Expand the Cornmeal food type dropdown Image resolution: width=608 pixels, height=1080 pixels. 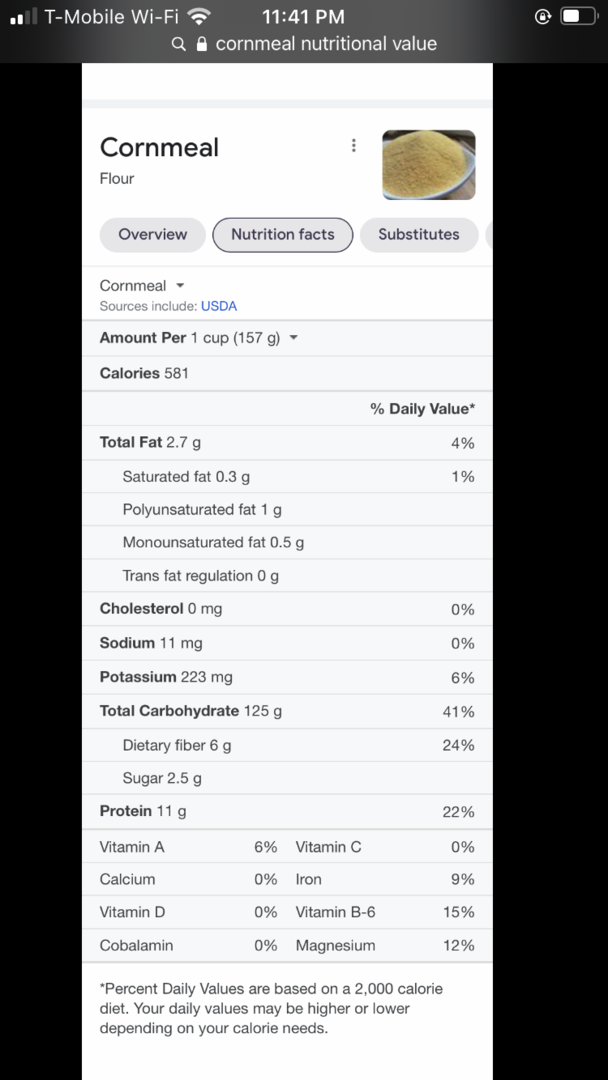click(x=143, y=285)
